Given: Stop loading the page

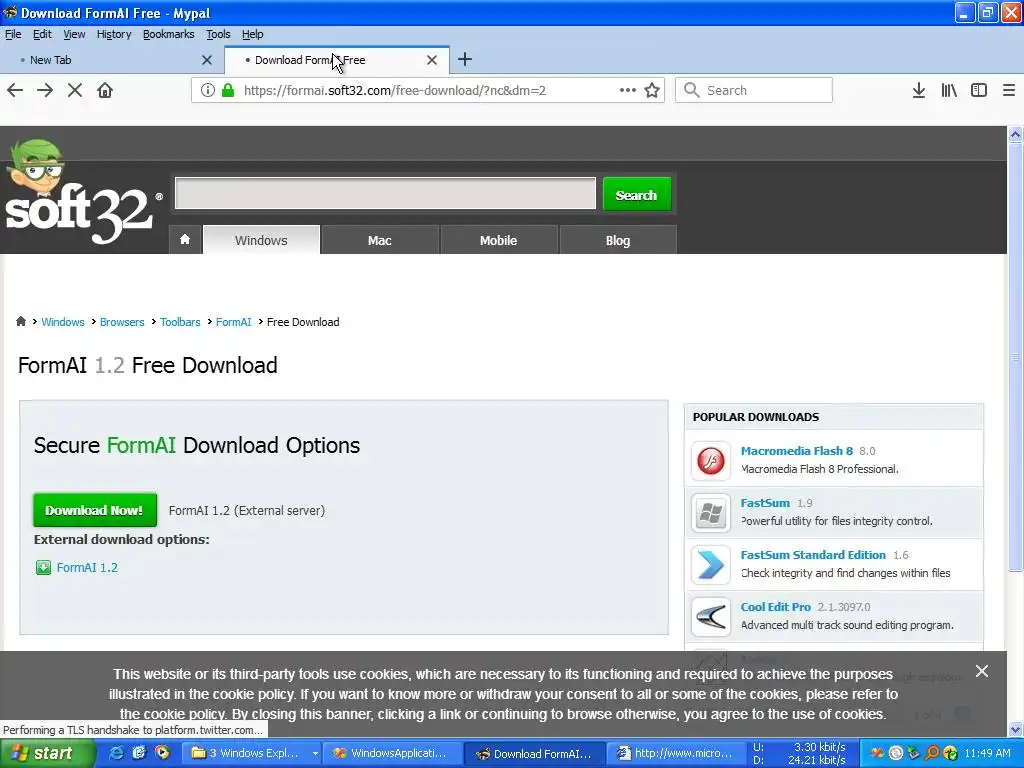Looking at the screenshot, I should click(75, 90).
